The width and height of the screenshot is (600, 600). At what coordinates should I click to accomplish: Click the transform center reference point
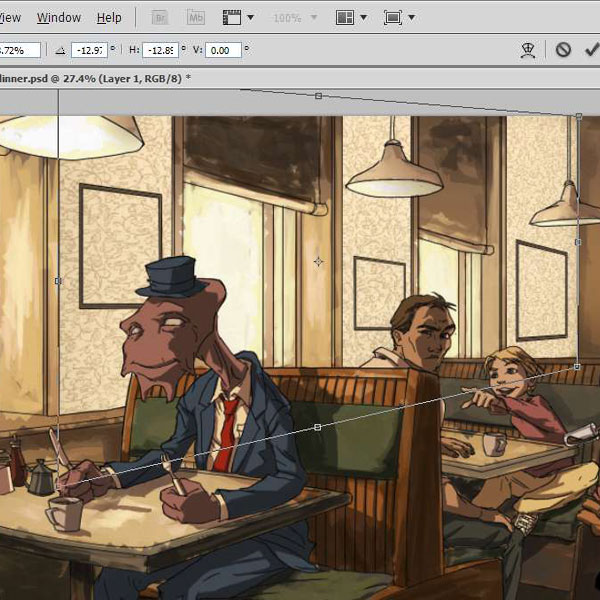(318, 262)
